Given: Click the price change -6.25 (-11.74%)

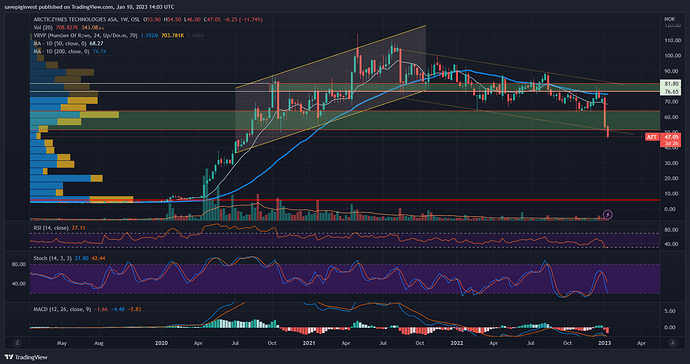Looking at the screenshot, I should pos(243,19).
